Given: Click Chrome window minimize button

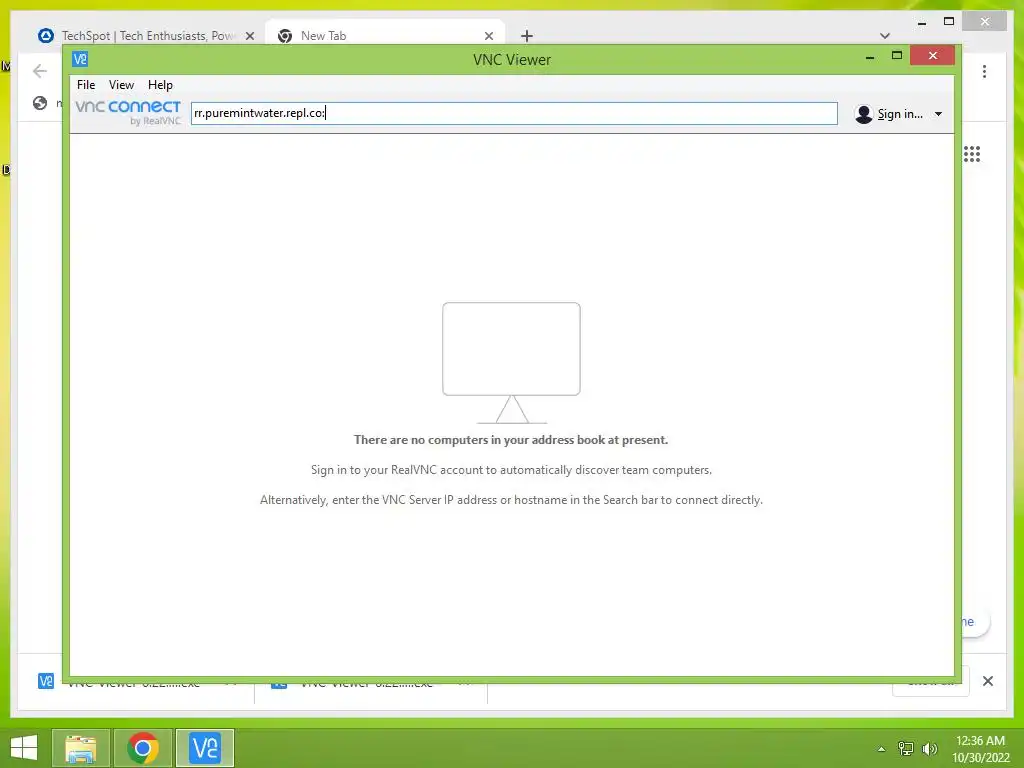Looking at the screenshot, I should [x=921, y=23].
